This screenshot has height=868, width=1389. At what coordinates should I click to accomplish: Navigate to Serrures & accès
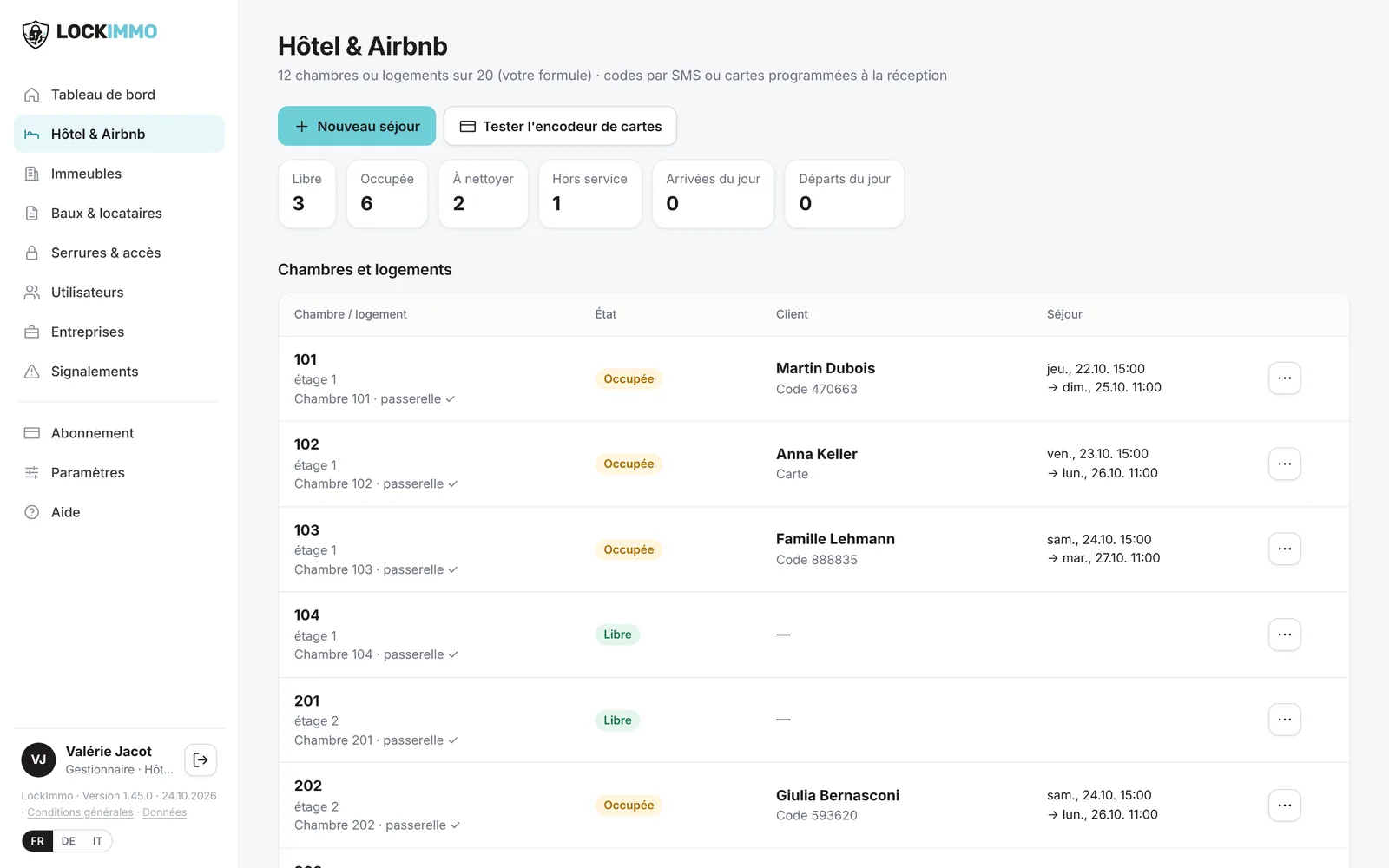[x=119, y=253]
